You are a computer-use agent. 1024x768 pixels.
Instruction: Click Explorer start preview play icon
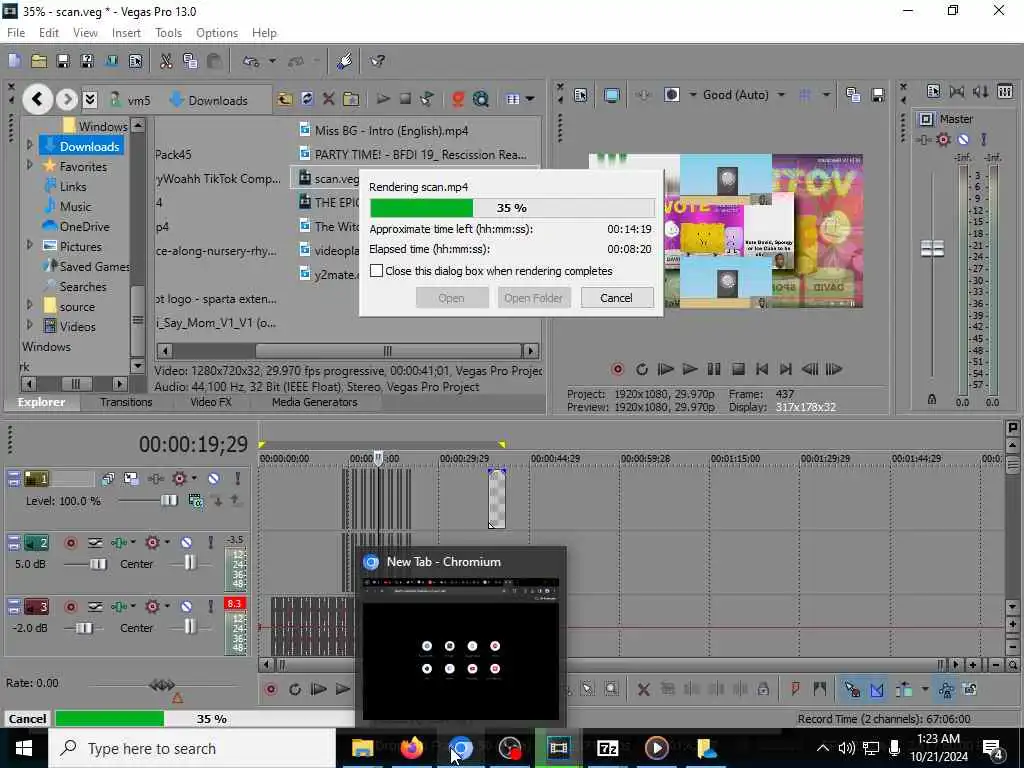click(383, 99)
